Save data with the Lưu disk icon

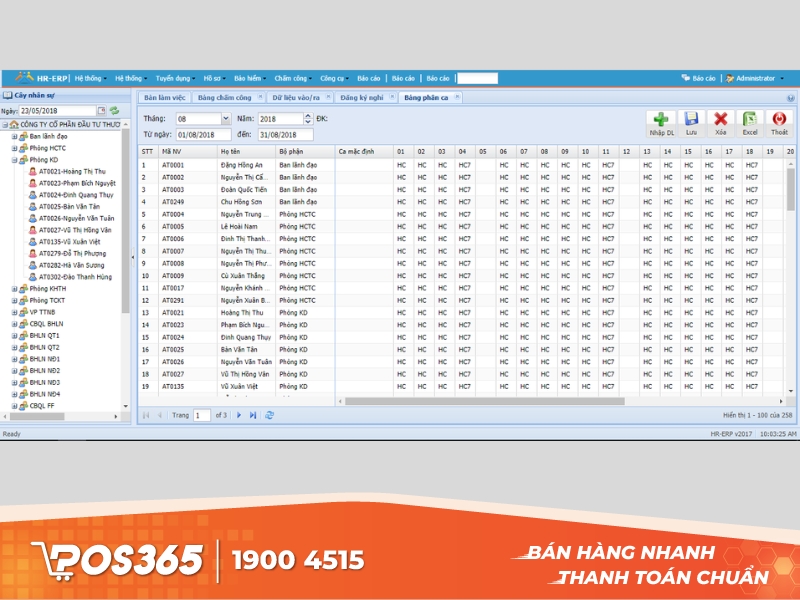691,120
